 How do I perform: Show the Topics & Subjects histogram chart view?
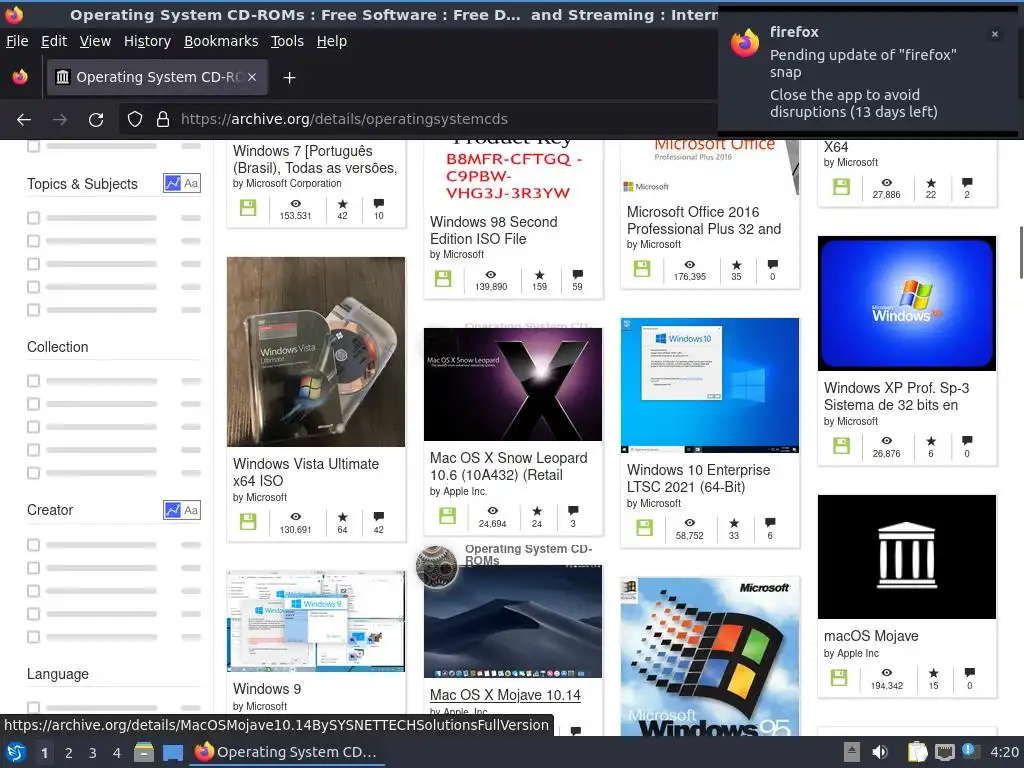point(172,184)
